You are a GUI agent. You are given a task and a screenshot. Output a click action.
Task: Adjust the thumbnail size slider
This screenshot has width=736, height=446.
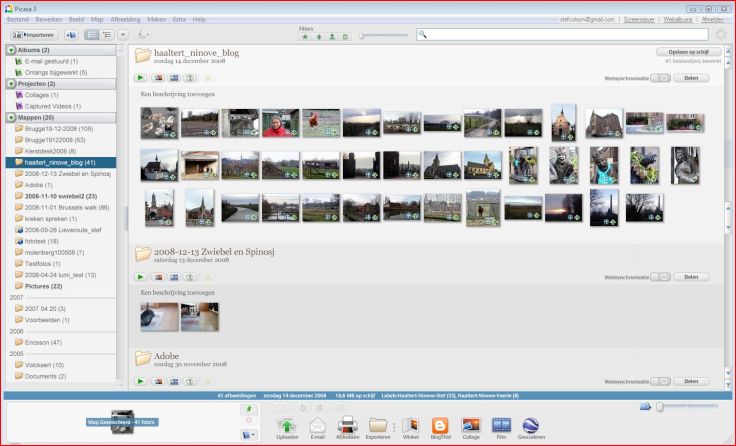[660, 406]
